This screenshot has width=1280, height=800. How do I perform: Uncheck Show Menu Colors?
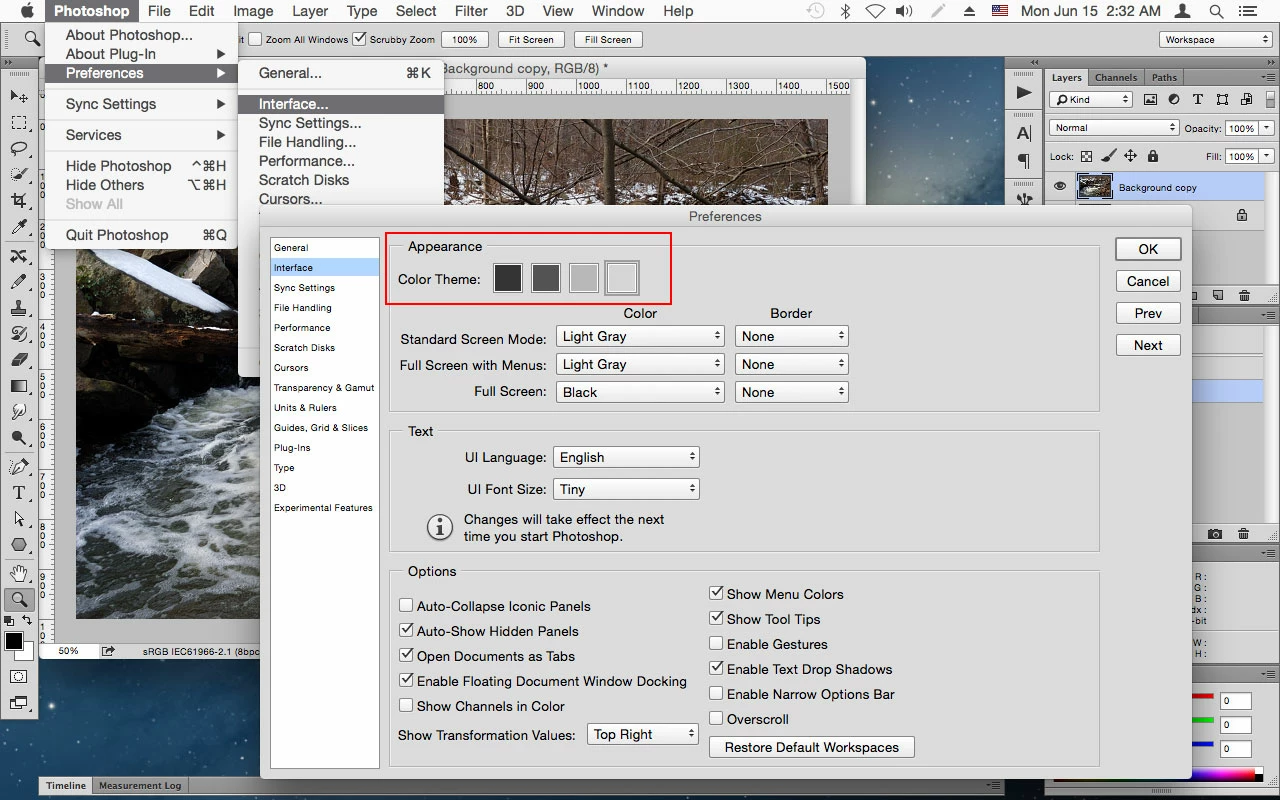[716, 594]
